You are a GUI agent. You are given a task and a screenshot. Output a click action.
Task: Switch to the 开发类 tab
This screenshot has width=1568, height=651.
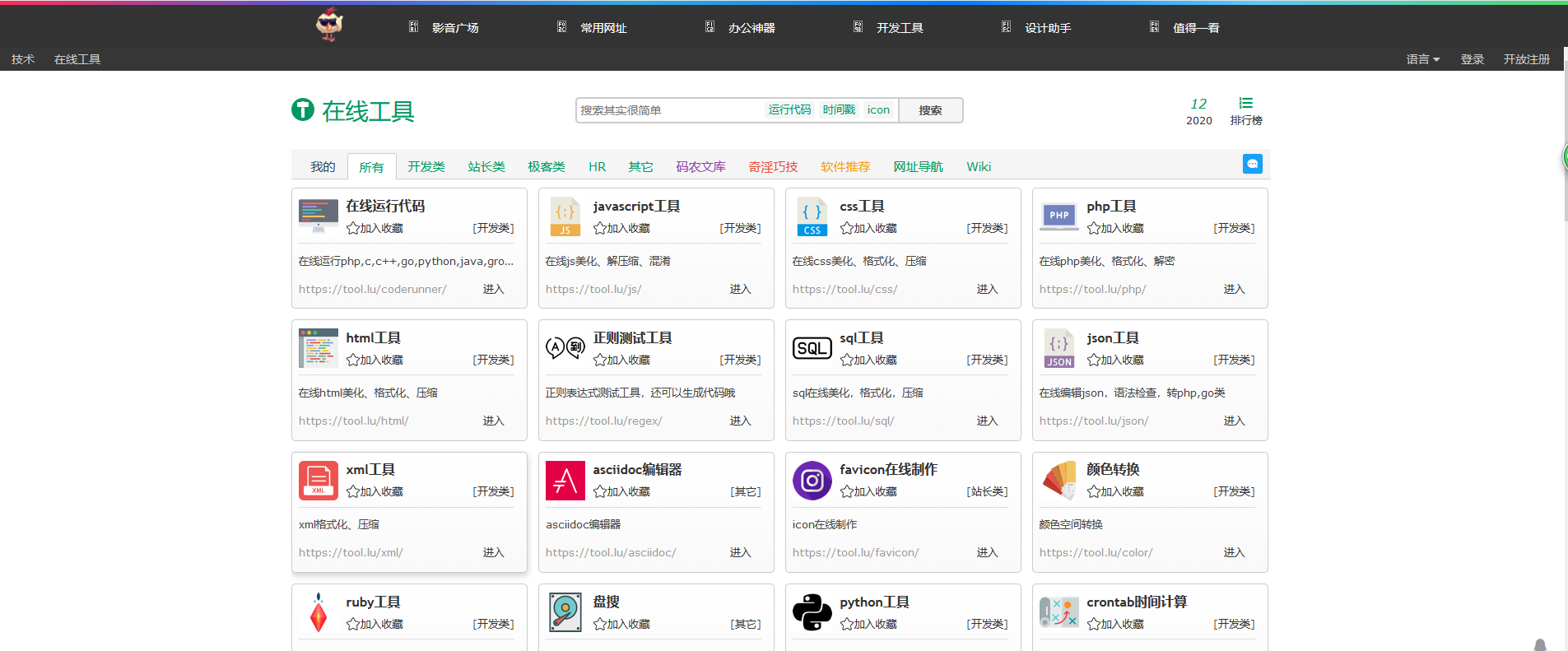(426, 167)
